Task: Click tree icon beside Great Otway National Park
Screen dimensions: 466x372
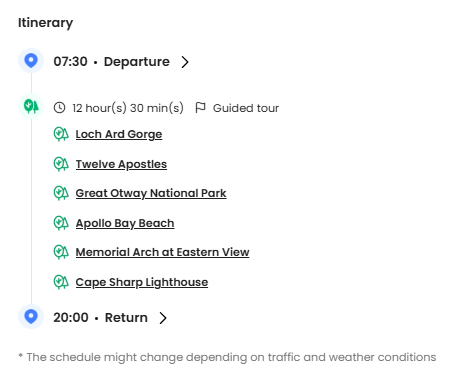Action: tap(61, 193)
